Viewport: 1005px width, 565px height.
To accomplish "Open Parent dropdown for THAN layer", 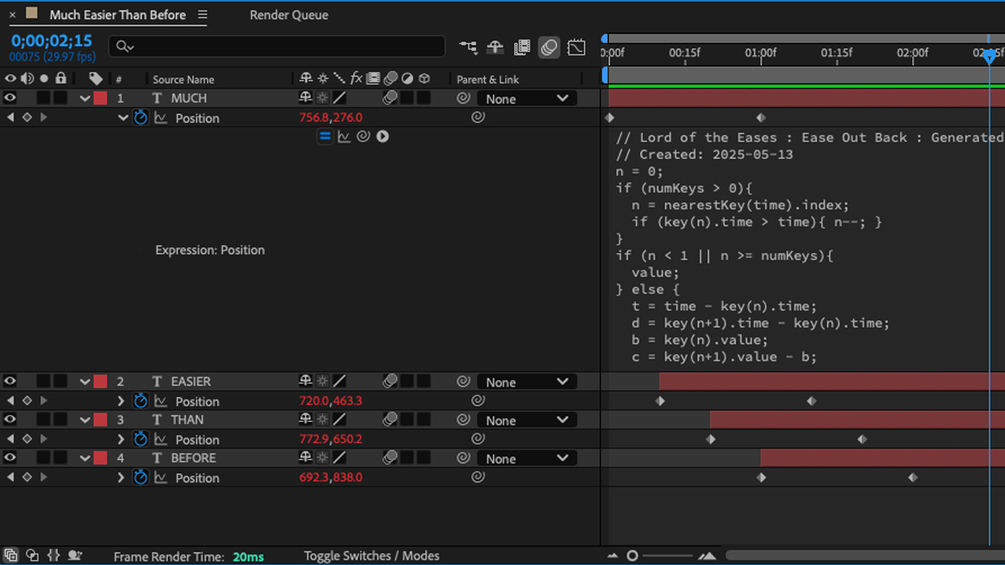I will 526,420.
